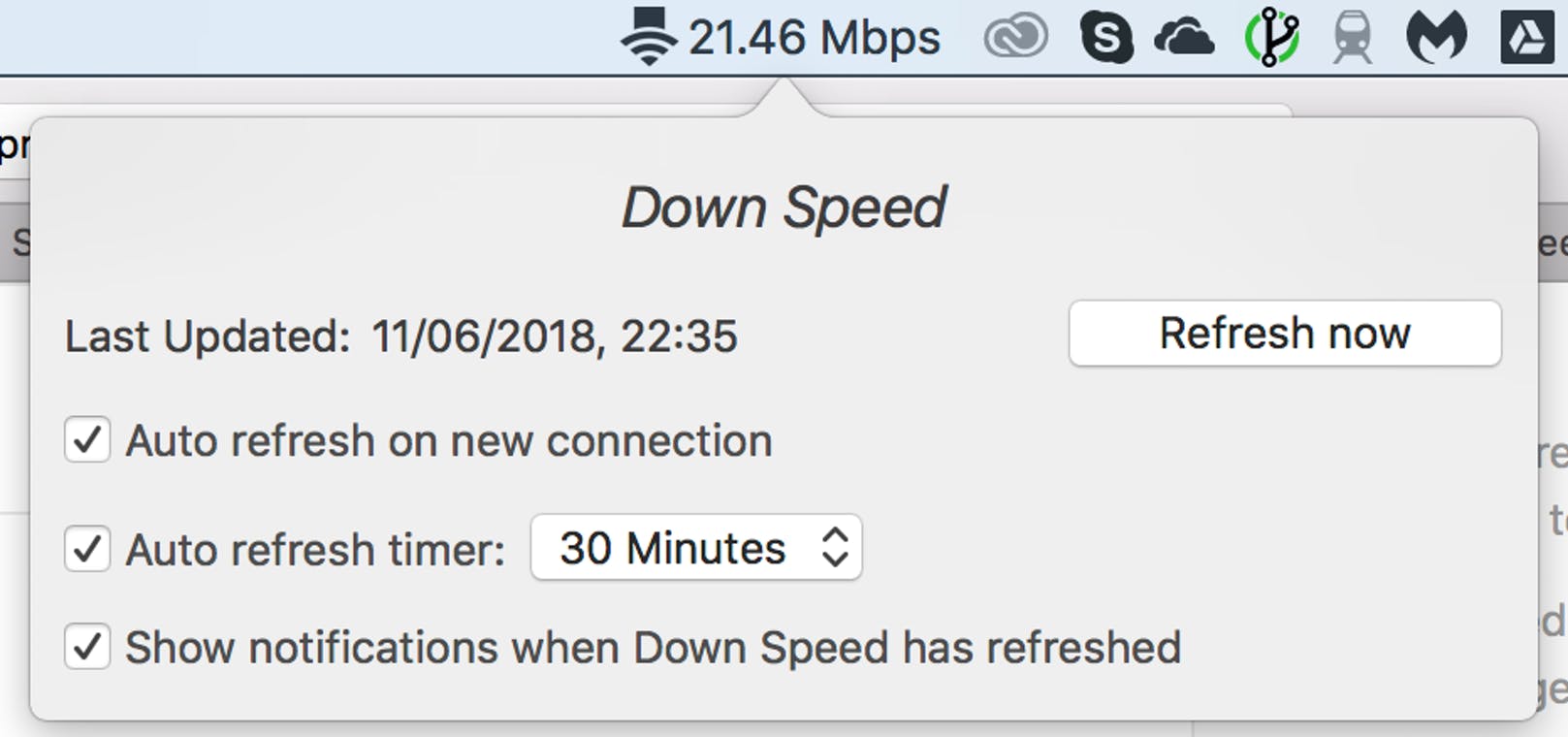The image size is (1568, 737).
Task: Open the Creative Cloud menu bar icon
Action: click(1015, 38)
